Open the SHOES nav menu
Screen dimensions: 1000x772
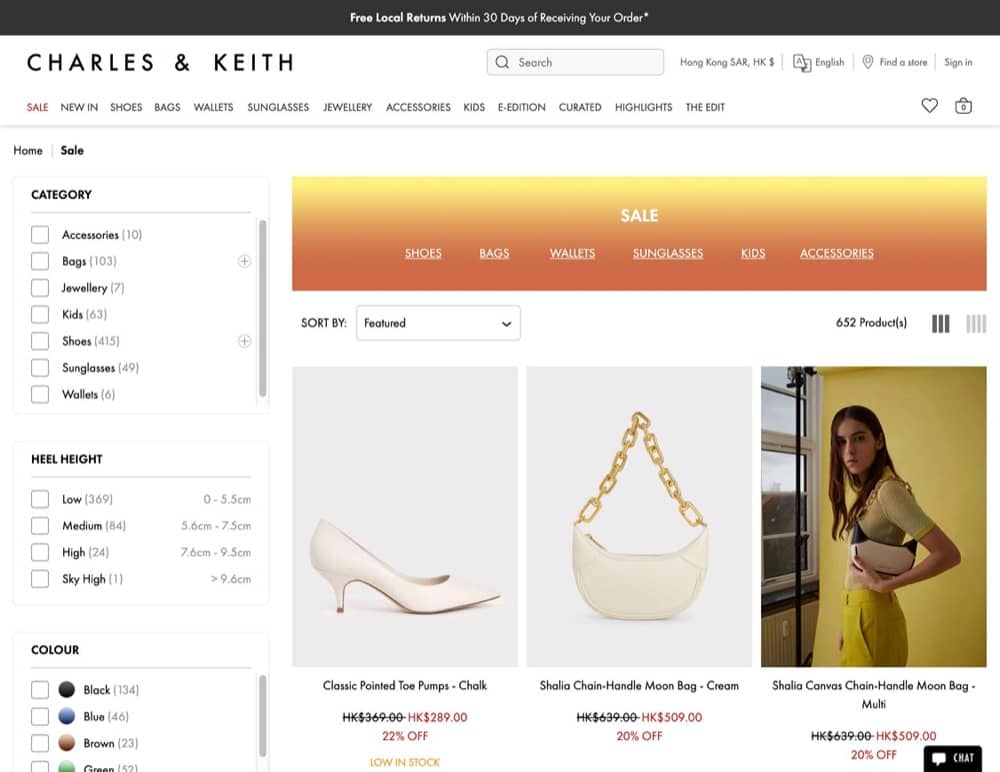126,107
